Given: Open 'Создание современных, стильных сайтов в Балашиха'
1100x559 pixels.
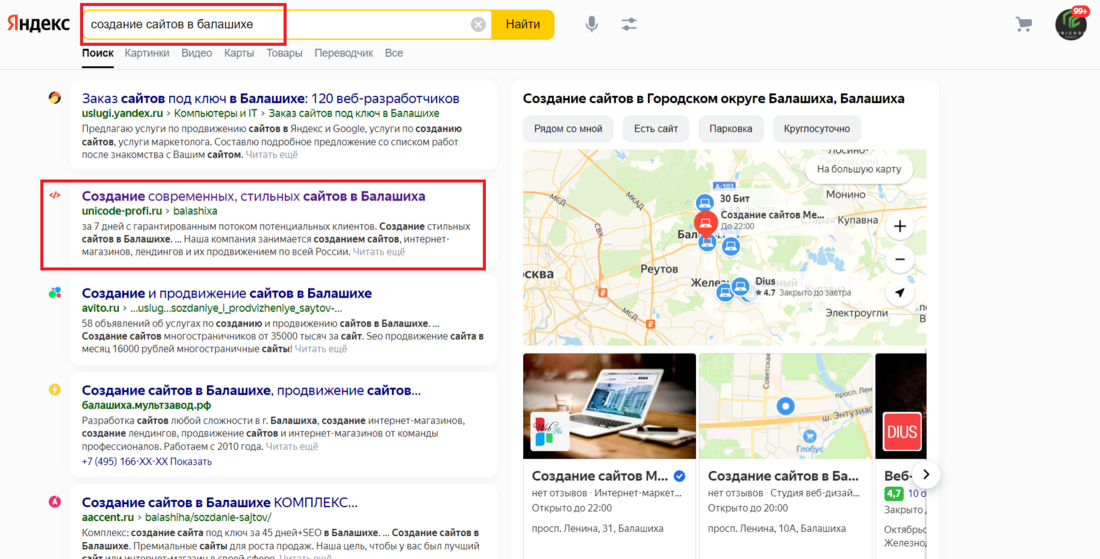Looking at the screenshot, I should [x=253, y=196].
